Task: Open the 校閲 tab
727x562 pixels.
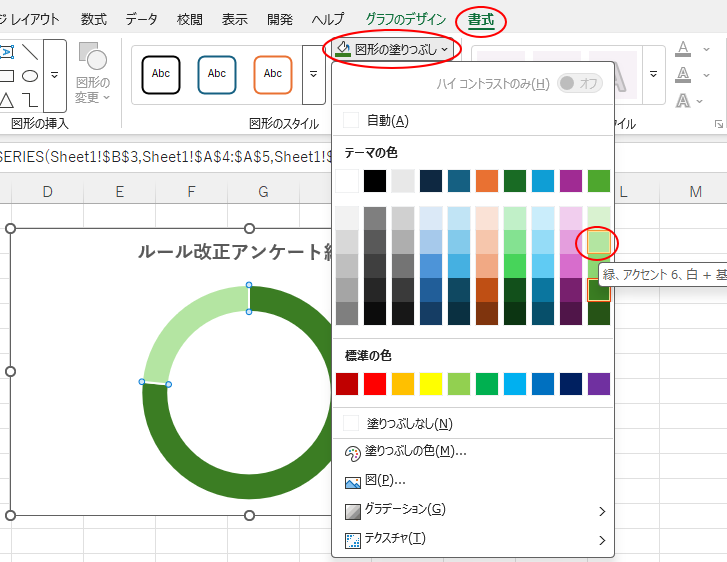Action: [190, 19]
